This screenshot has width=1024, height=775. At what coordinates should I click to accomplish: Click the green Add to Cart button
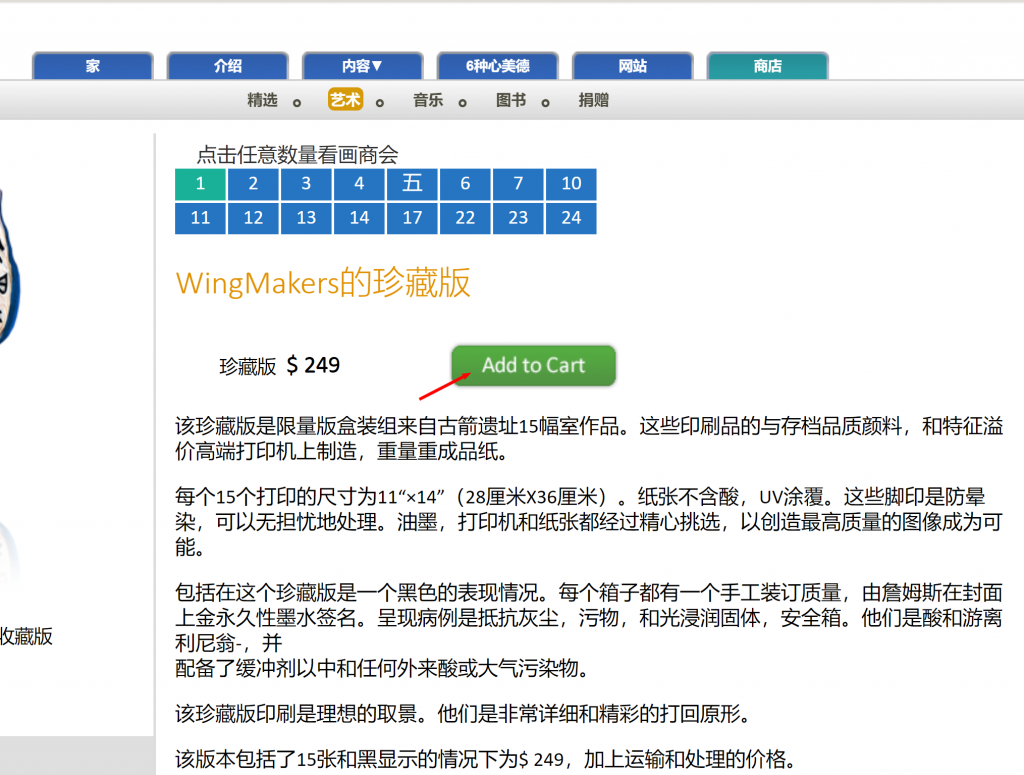(x=534, y=366)
